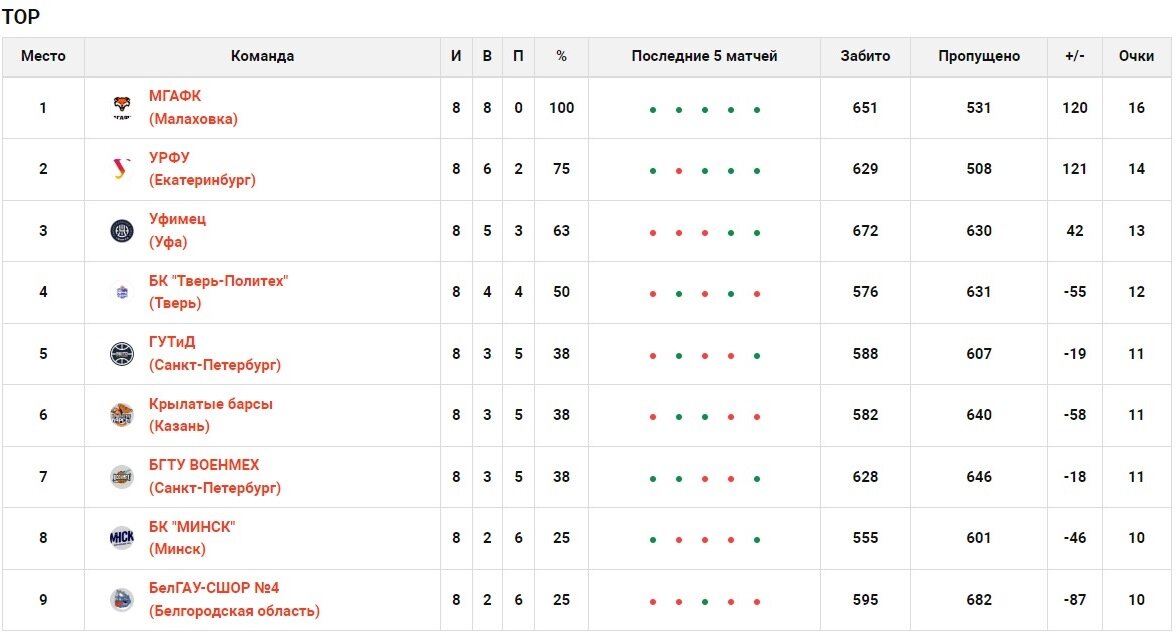Click the Очки column header
The image size is (1176, 634).
(x=1136, y=56)
